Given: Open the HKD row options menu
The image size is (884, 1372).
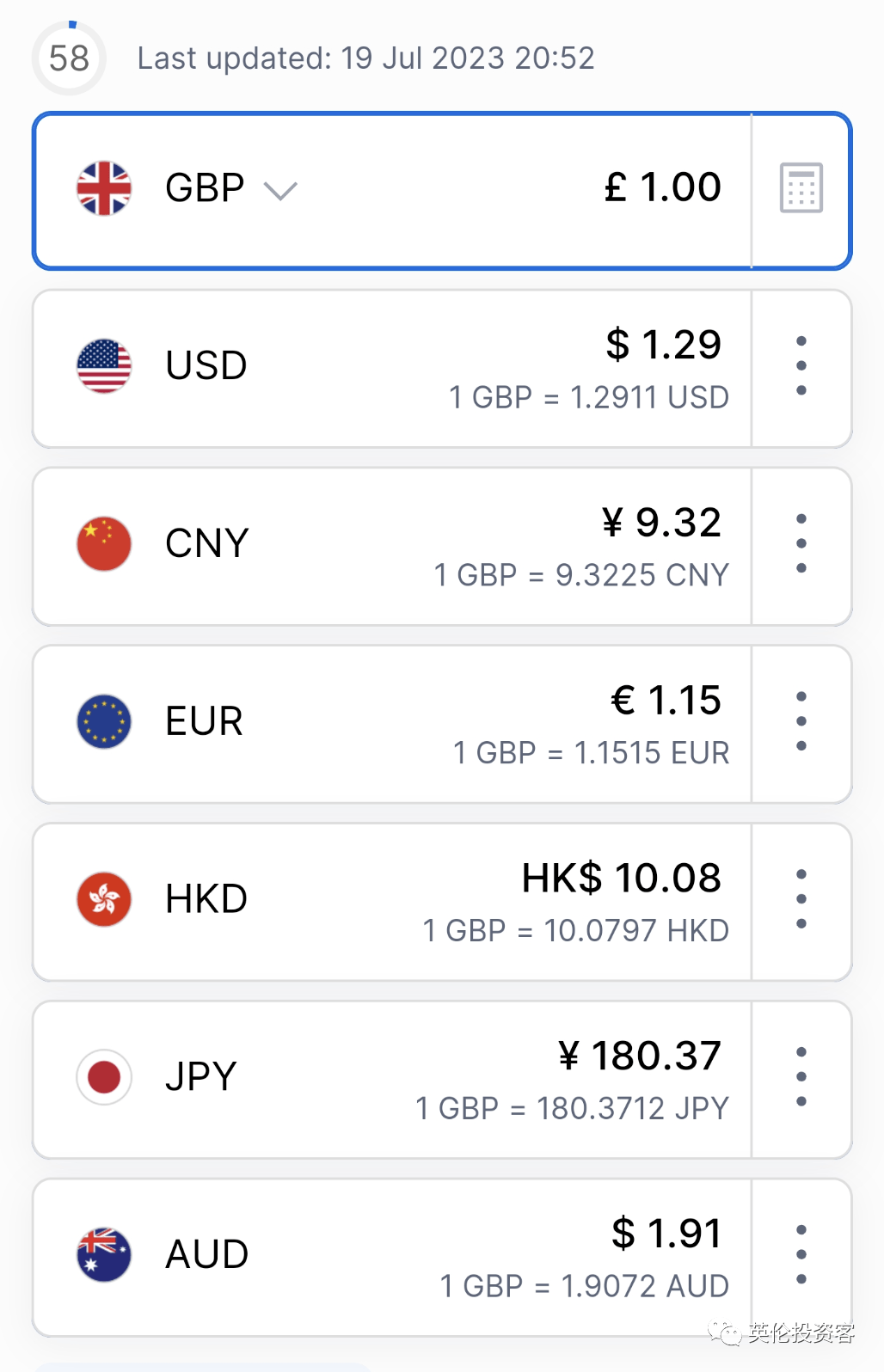Looking at the screenshot, I should (x=801, y=899).
